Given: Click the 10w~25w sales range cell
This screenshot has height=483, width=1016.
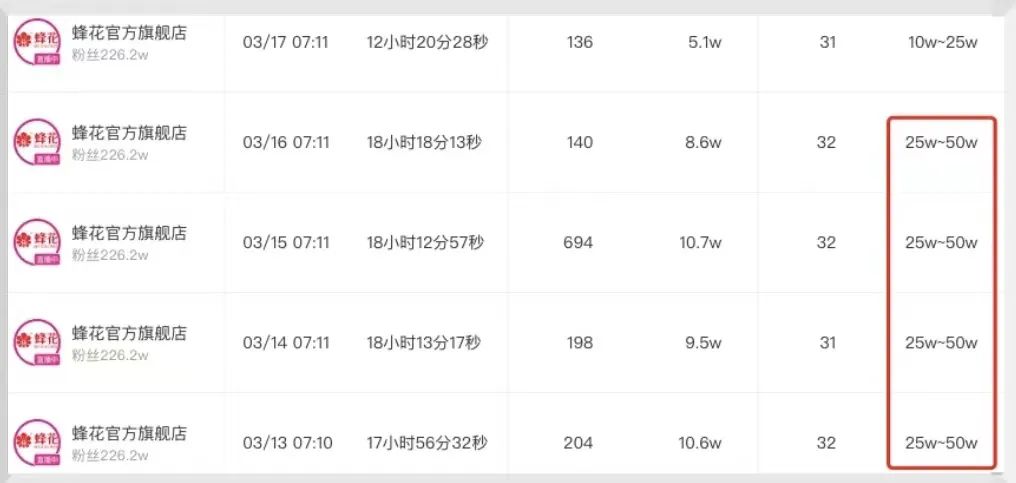Looking at the screenshot, I should [941, 42].
